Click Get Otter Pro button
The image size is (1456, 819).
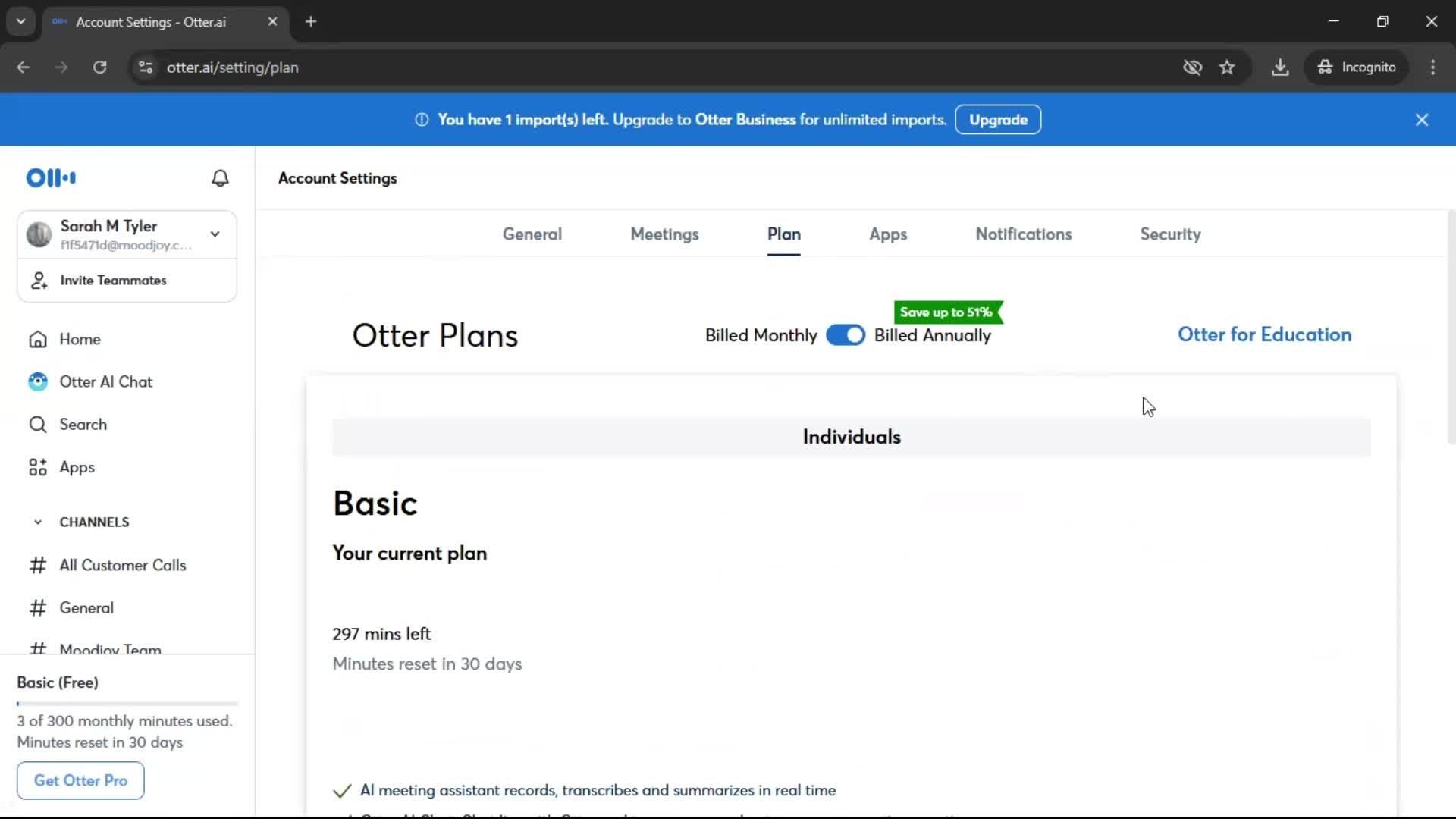80,781
